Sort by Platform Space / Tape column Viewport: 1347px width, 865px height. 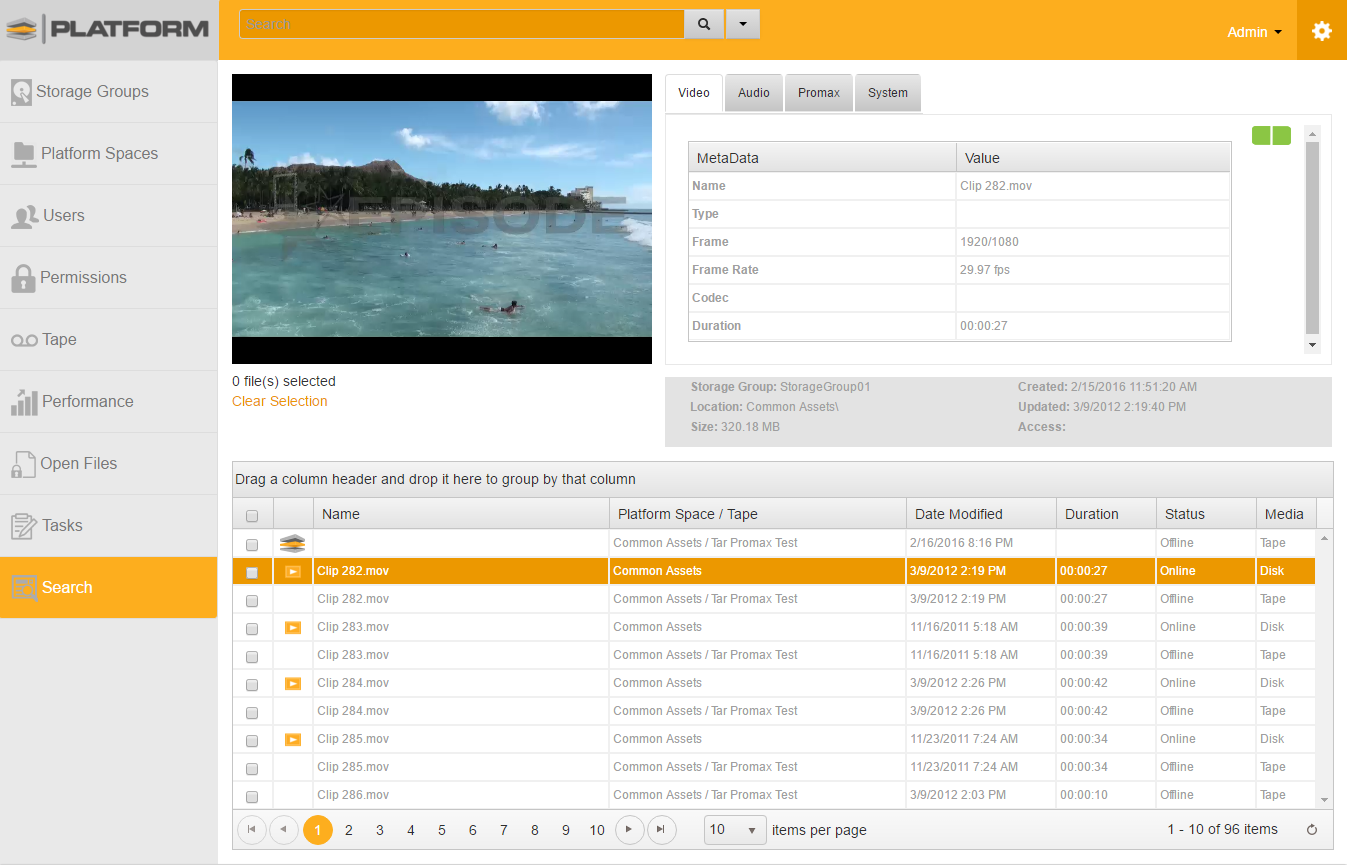tap(757, 514)
